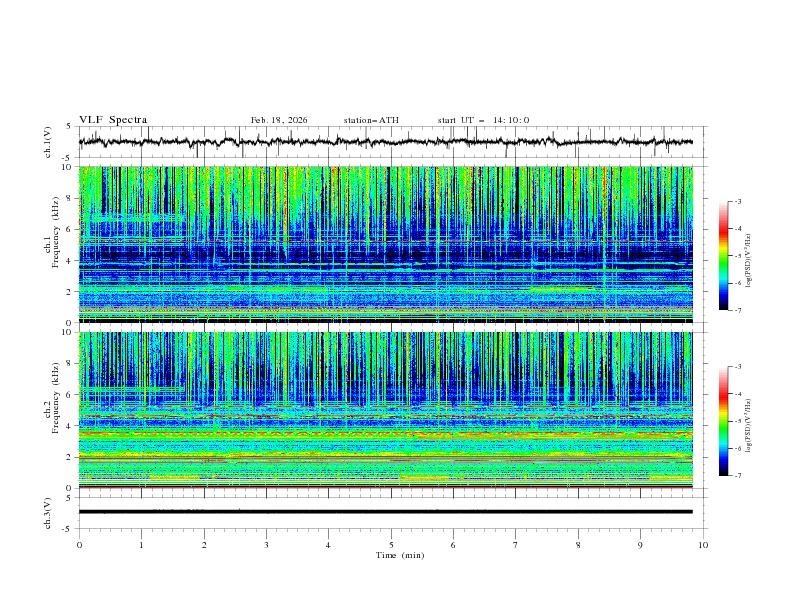Click the ch.2 color bar log(PSD) label
This screenshot has width=792, height=612.
749,426
